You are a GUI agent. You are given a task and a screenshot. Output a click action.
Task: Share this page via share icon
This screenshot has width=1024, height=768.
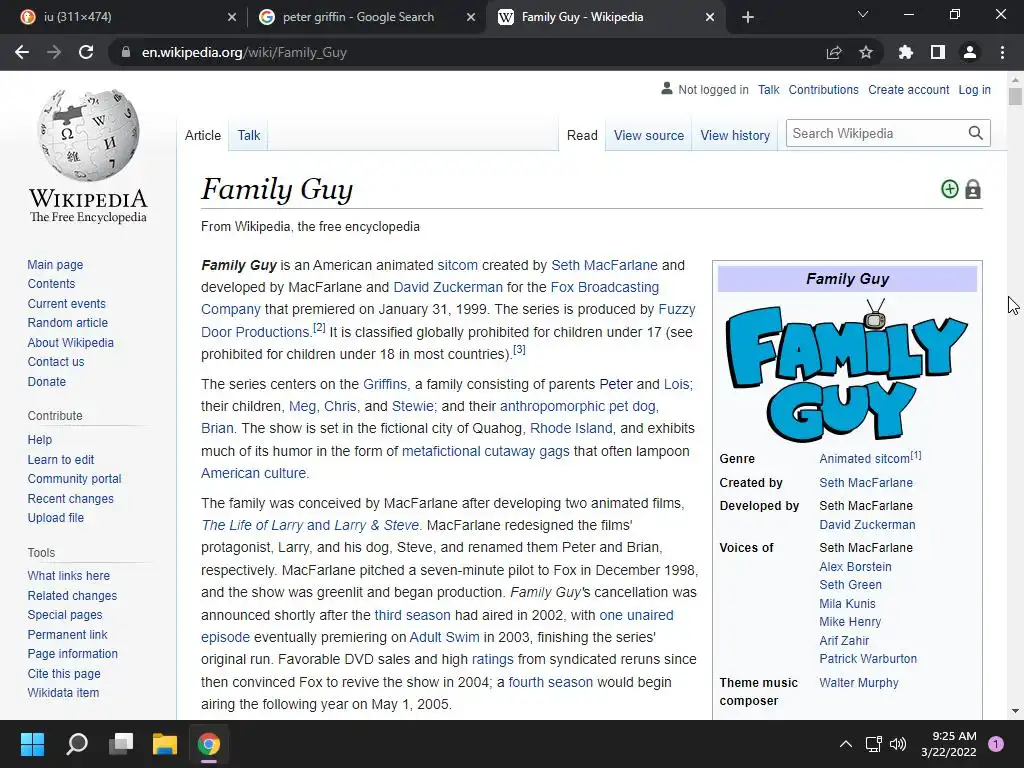834,52
